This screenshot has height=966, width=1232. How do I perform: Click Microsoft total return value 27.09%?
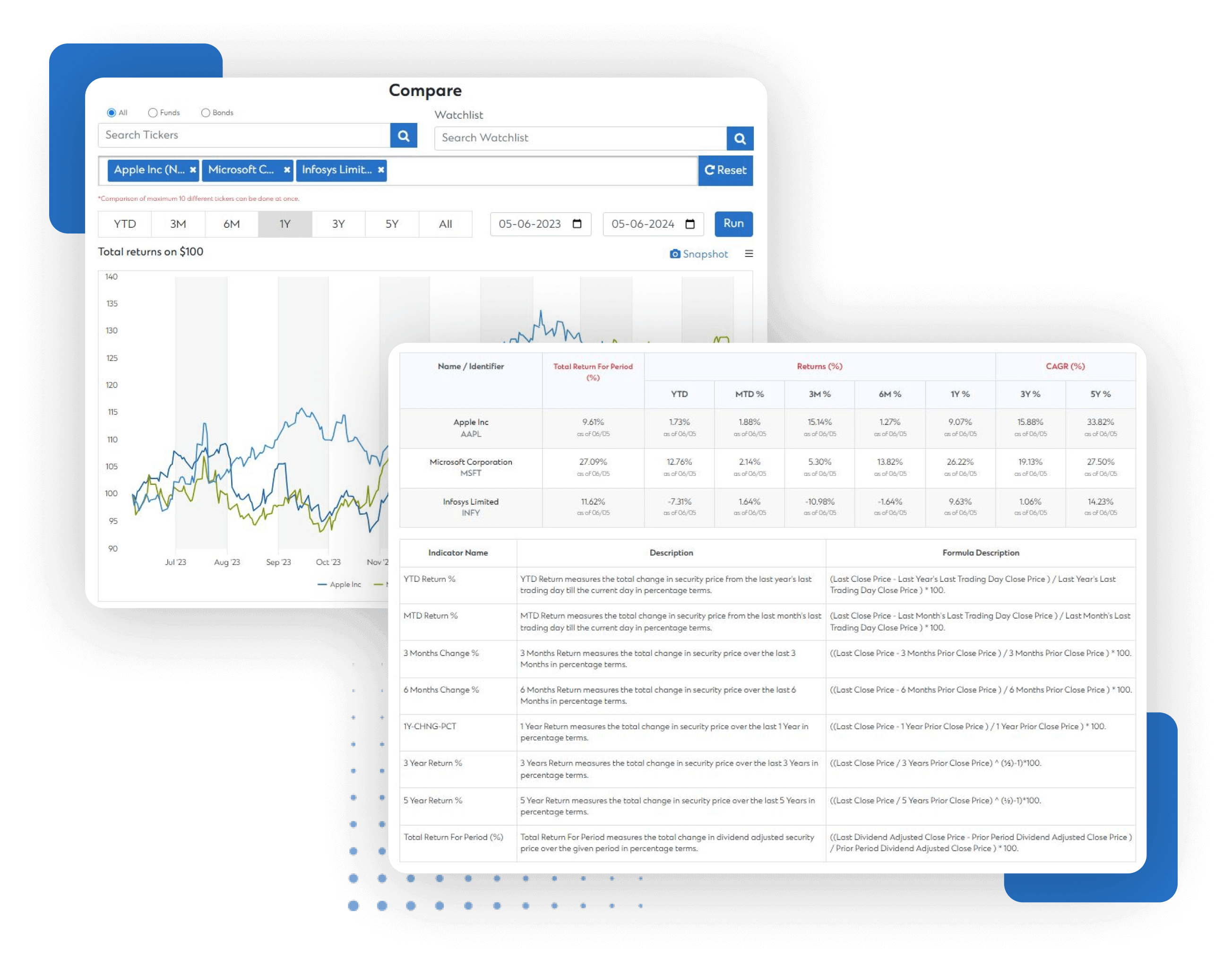593,462
